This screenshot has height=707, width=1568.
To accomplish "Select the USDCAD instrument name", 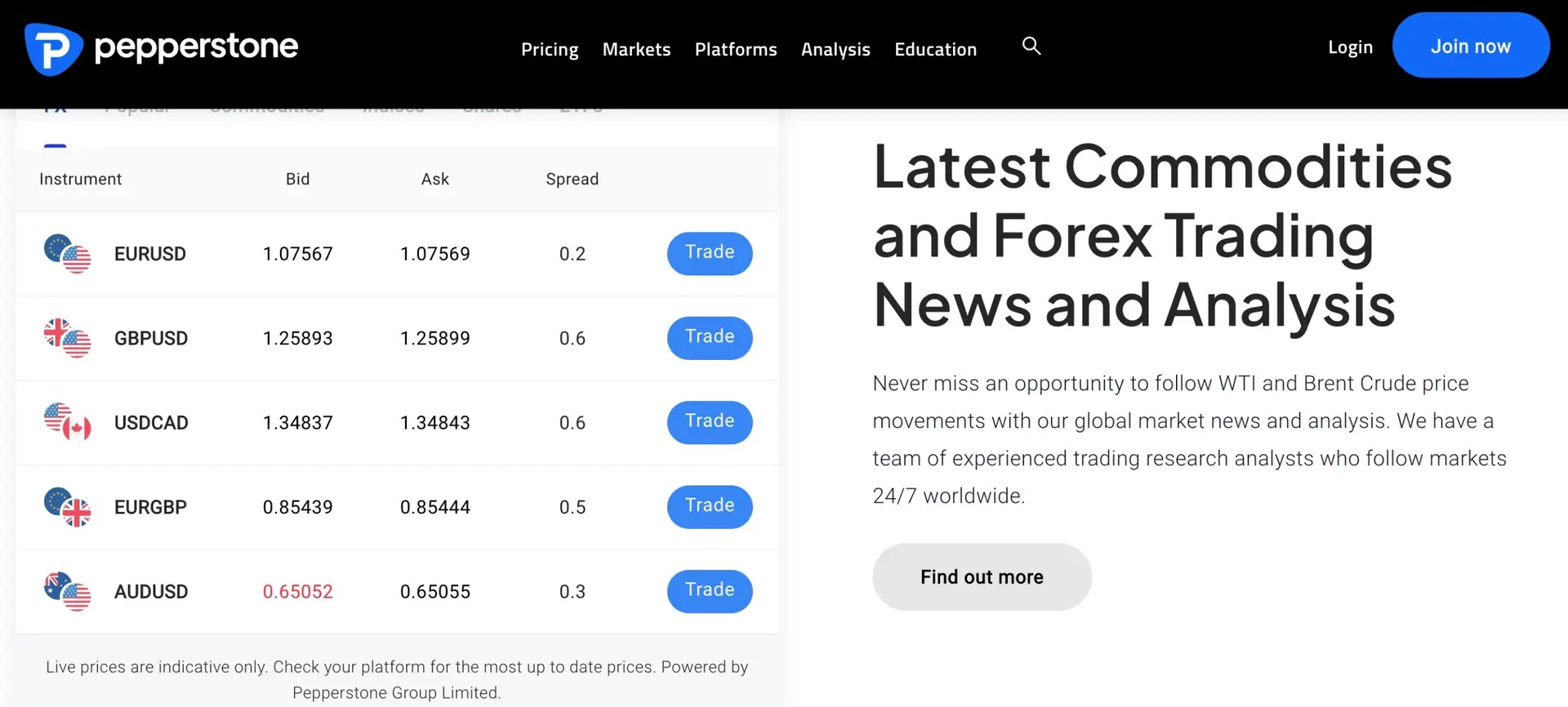I will pyautogui.click(x=151, y=423).
